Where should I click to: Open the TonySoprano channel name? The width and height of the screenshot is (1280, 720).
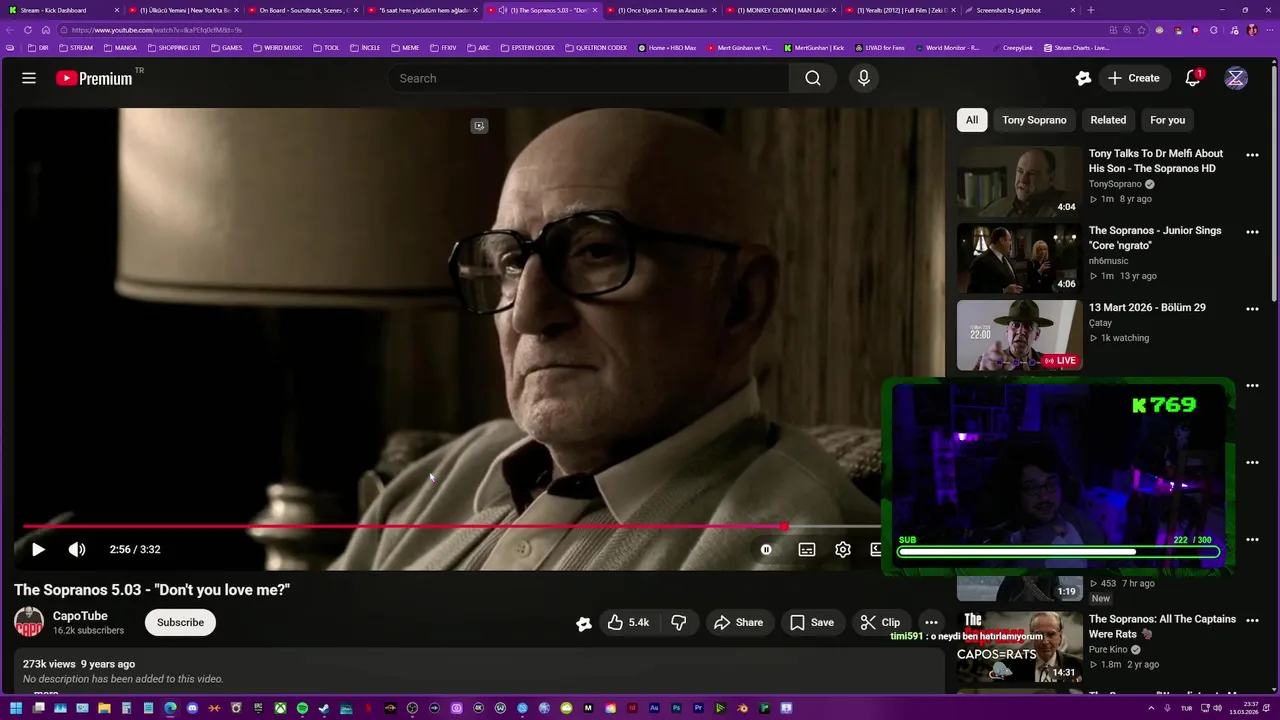[1115, 184]
